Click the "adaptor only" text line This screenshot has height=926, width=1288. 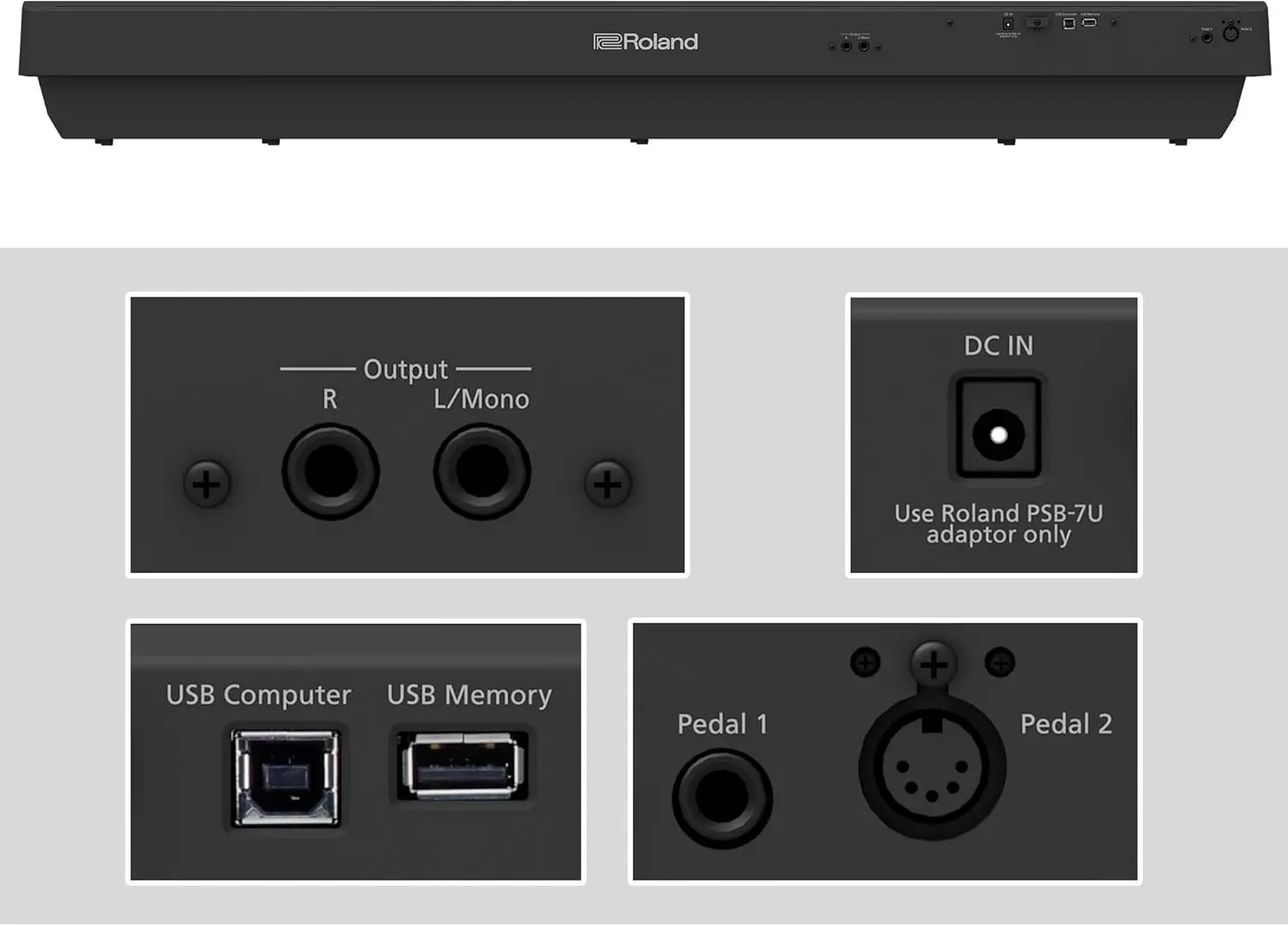(999, 535)
